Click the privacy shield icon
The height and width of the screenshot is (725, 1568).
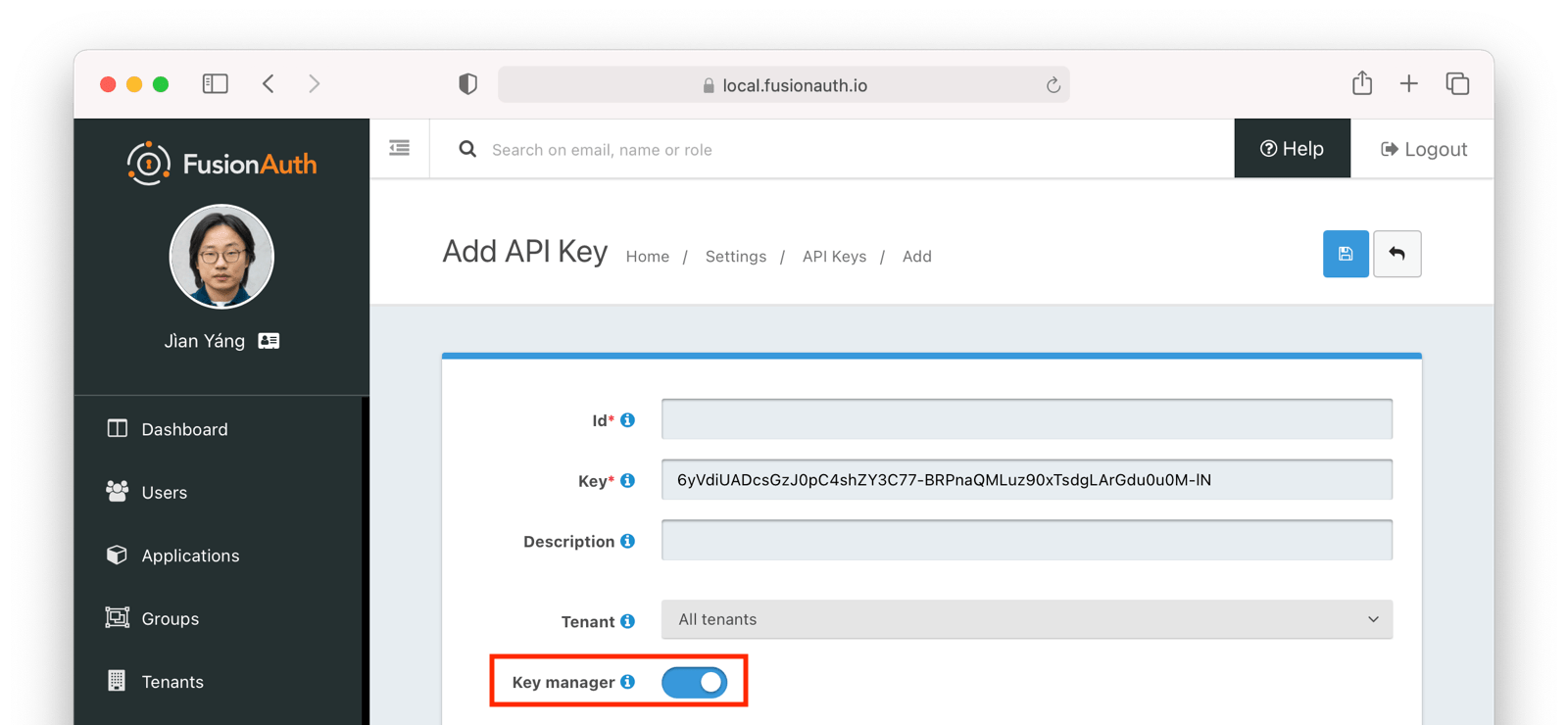(x=468, y=84)
